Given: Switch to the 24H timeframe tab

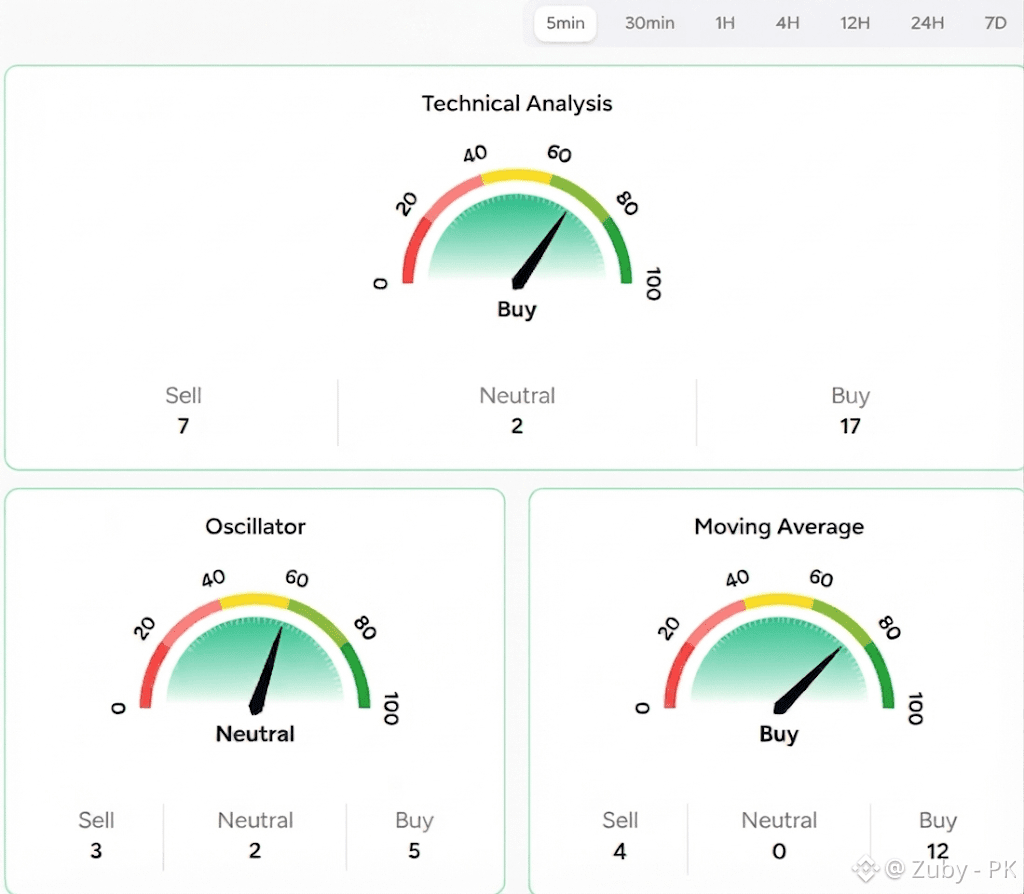Looking at the screenshot, I should tap(927, 24).
